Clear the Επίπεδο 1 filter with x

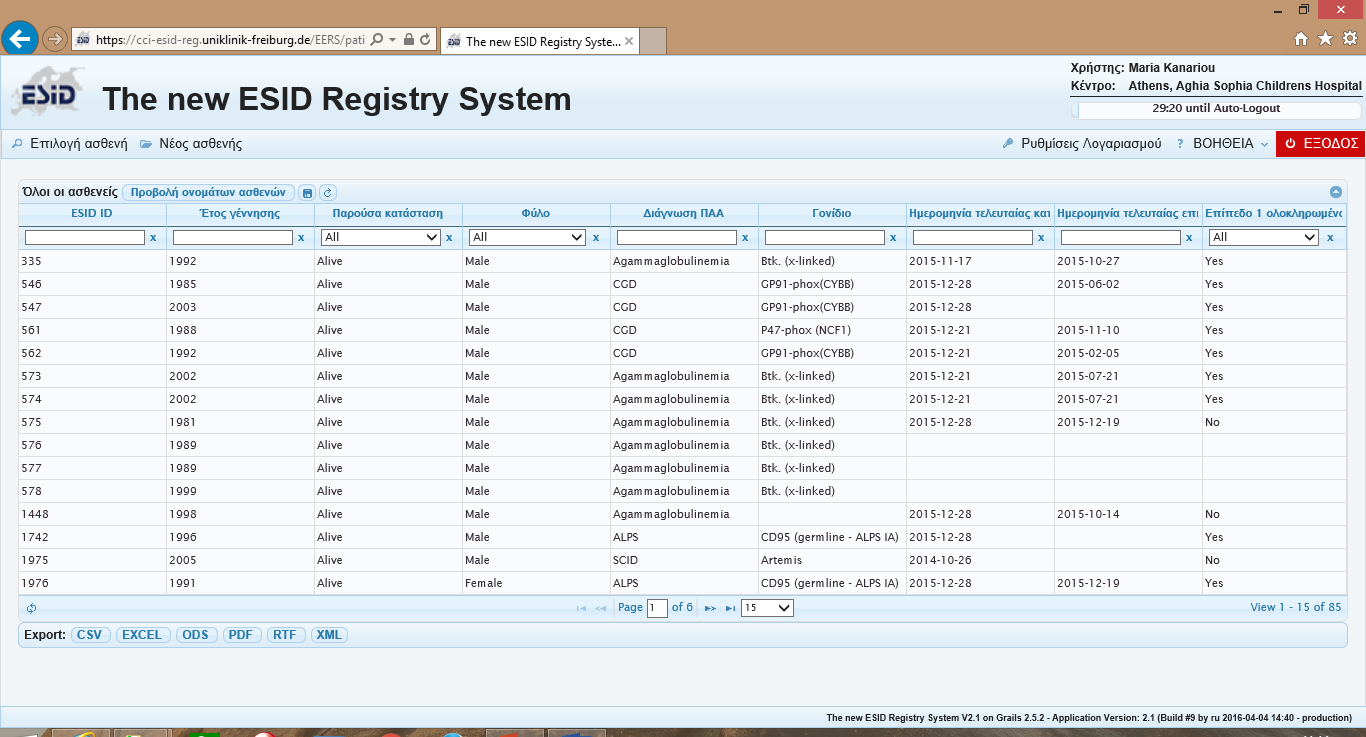click(x=1330, y=238)
